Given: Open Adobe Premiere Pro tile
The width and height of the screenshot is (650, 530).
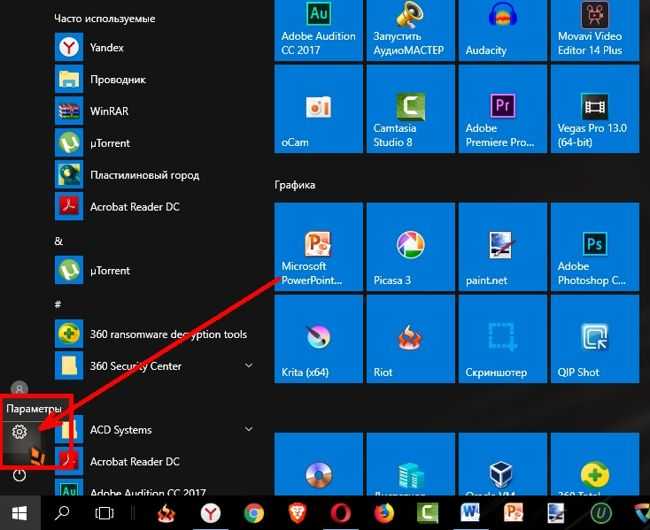Looking at the screenshot, I should click(502, 109).
